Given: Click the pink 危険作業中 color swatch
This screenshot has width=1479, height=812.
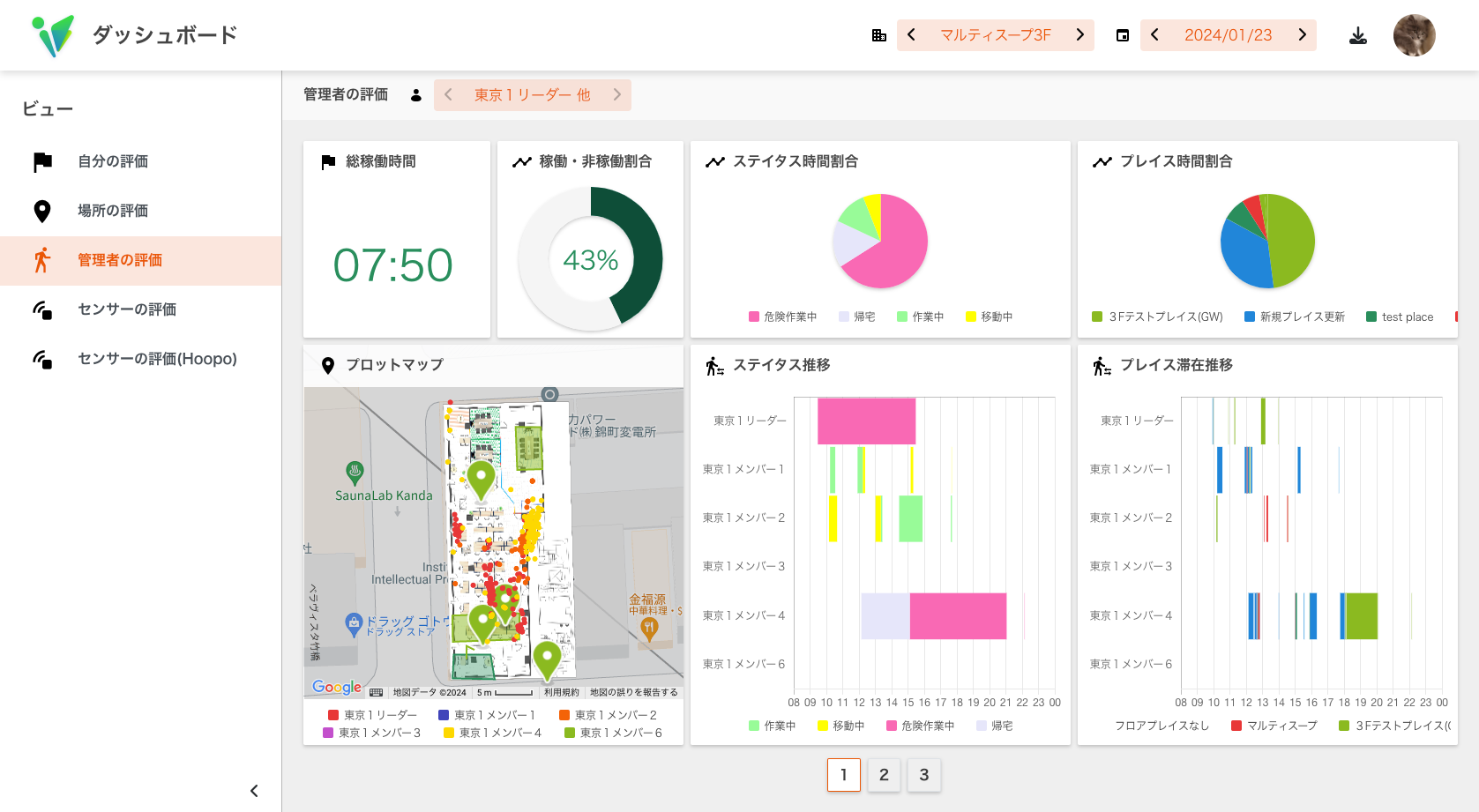Looking at the screenshot, I should point(752,316).
